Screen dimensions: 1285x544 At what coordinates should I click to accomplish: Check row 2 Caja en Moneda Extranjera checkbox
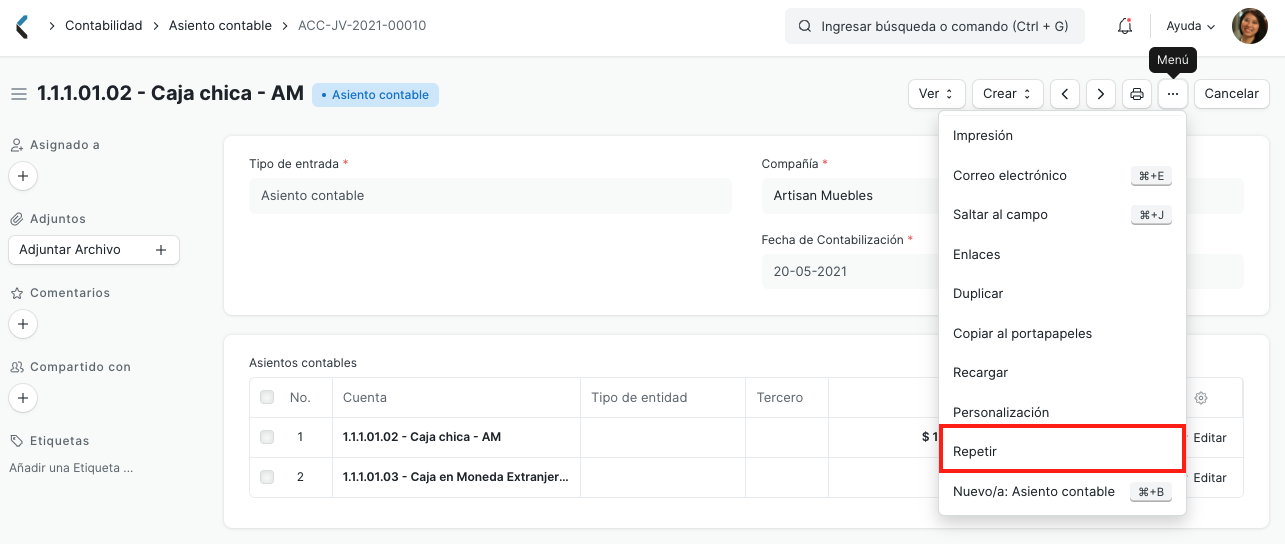[267, 477]
